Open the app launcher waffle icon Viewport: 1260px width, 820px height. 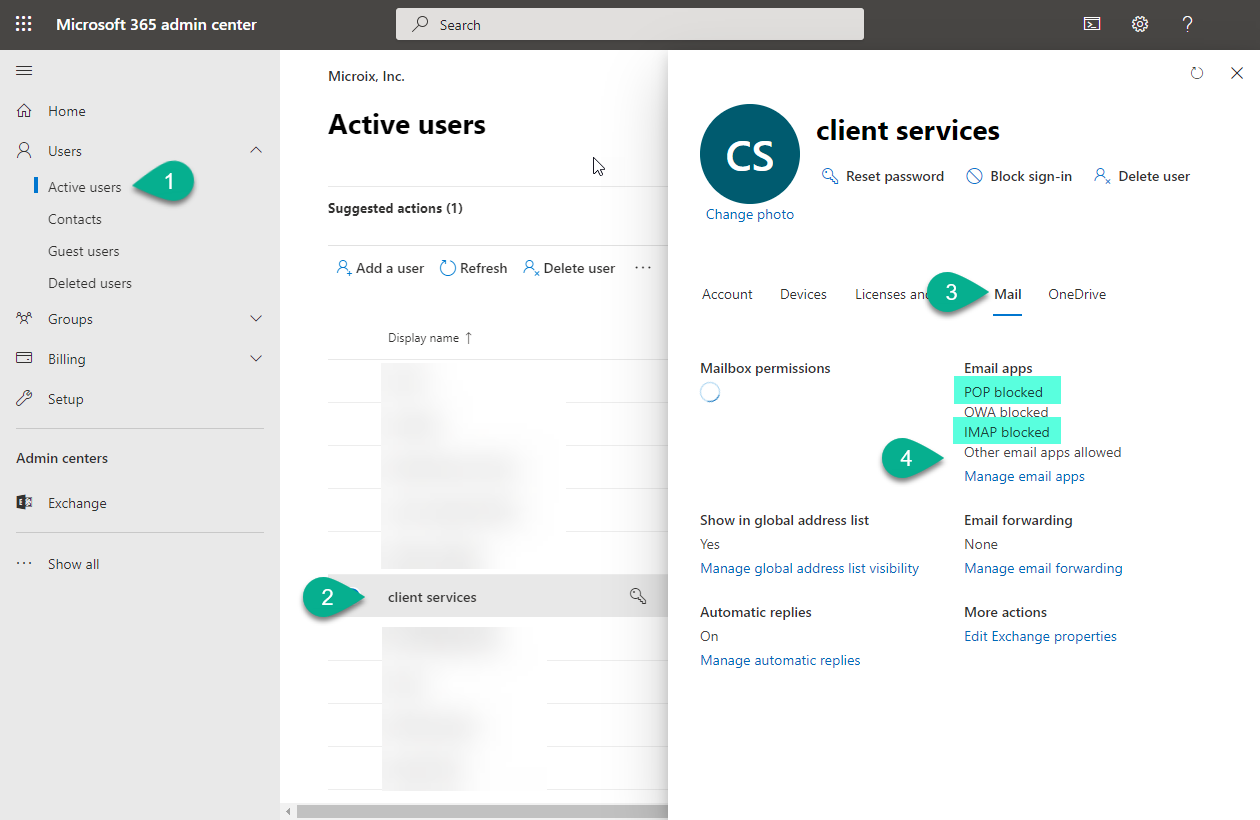coord(23,24)
